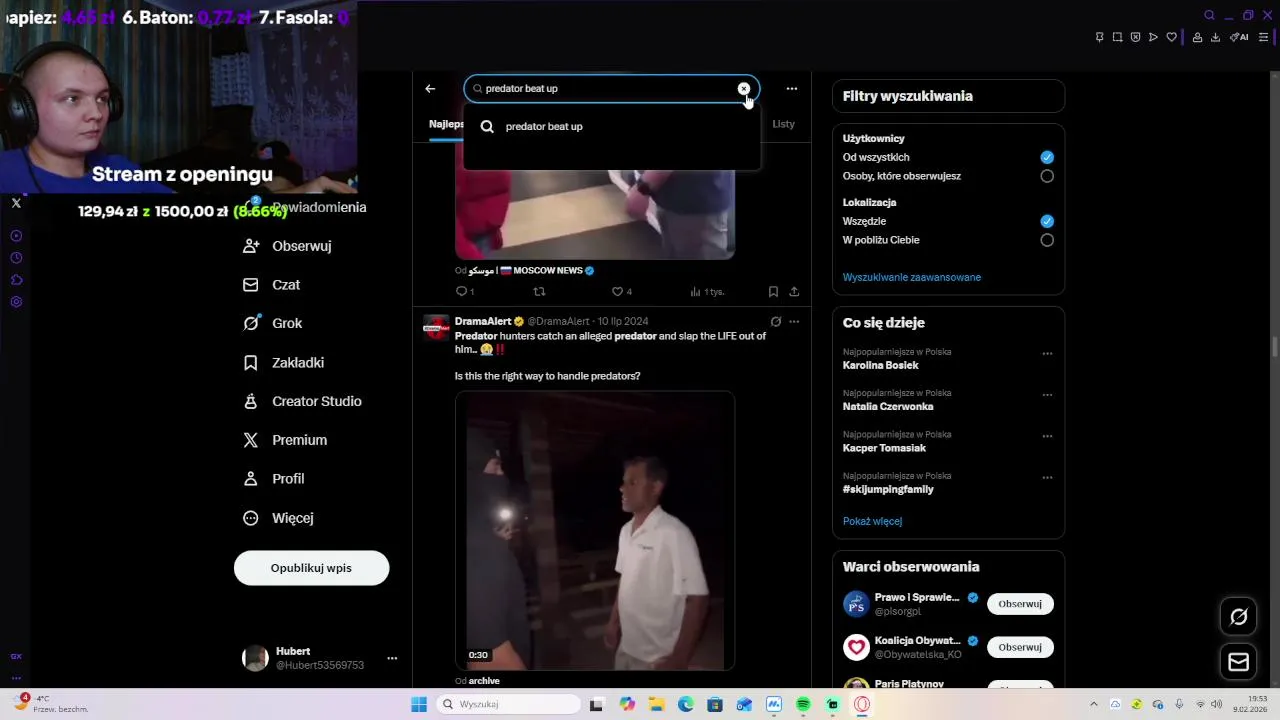The height and width of the screenshot is (720, 1280).
Task: Open the browser downloads icon
Action: pos(1215,37)
